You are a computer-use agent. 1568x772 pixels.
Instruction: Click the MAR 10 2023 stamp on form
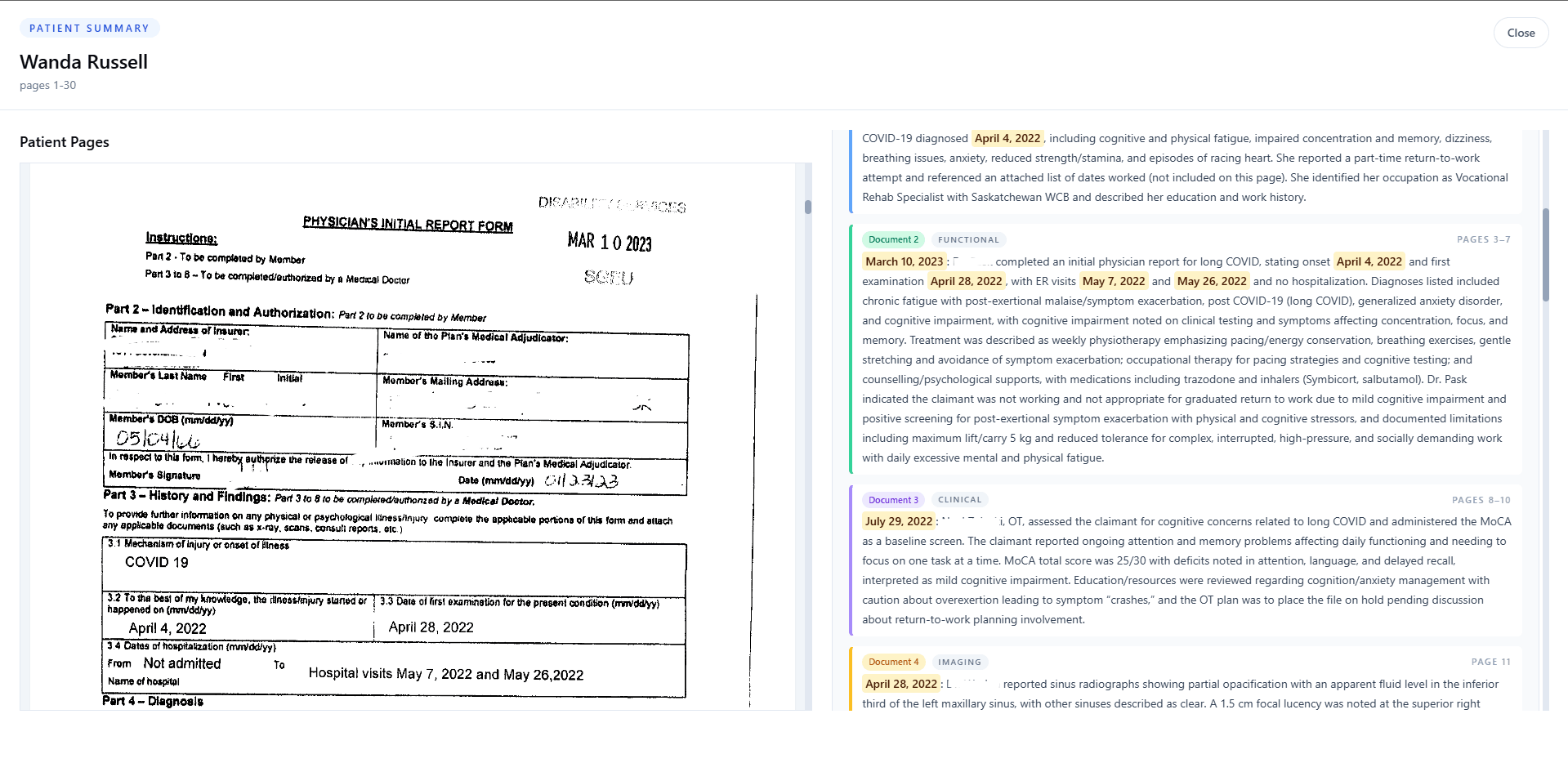point(610,242)
